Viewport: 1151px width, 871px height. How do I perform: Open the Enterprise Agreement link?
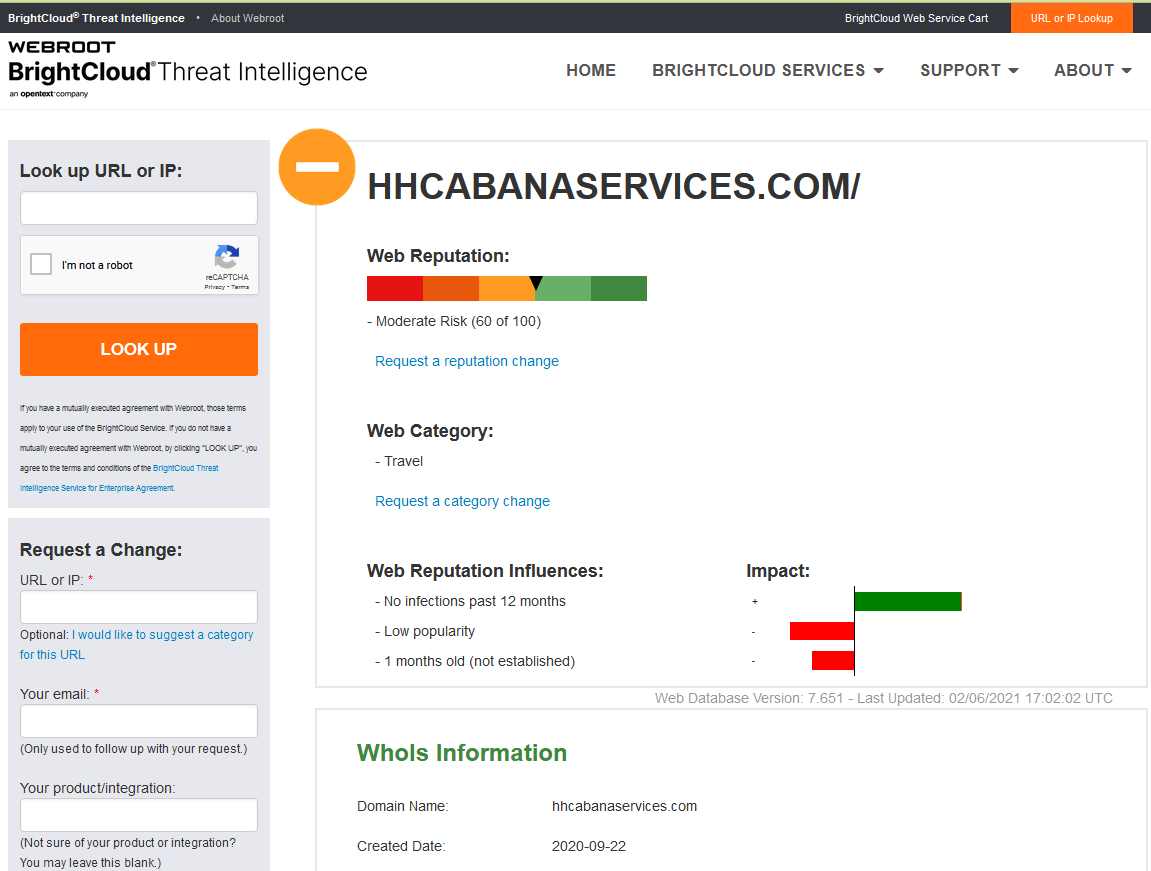[119, 478]
